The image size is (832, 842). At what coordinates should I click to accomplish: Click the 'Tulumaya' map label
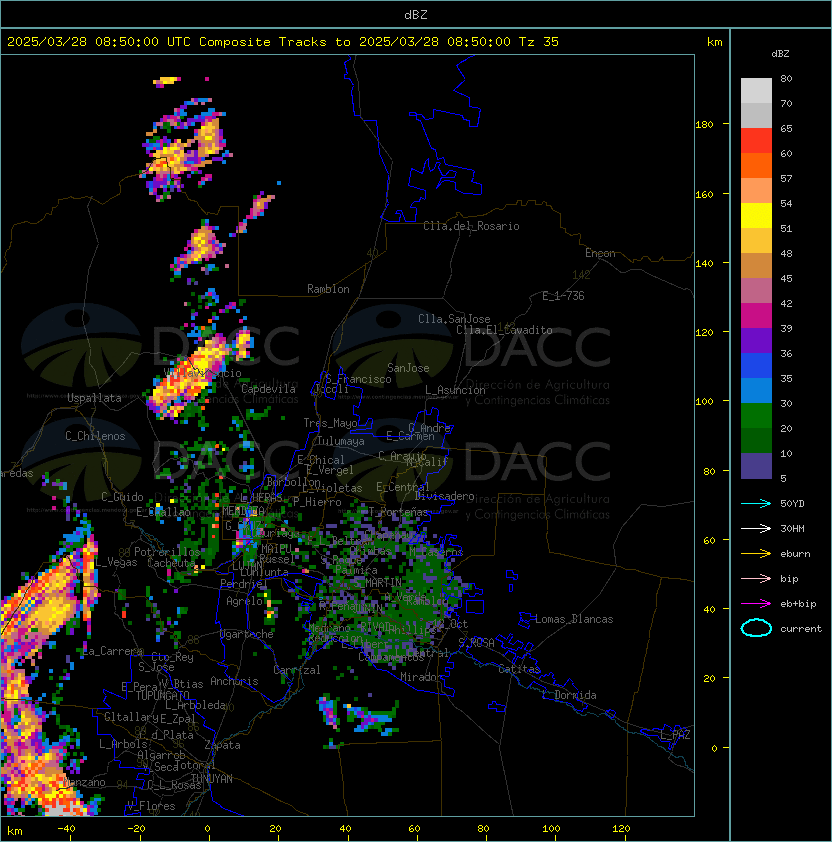pos(341,441)
